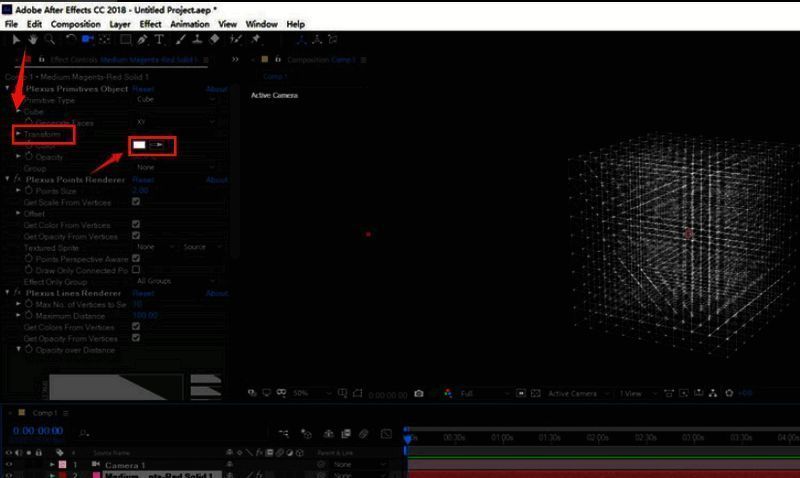Click About for Plexus Lines Renderer
This screenshot has width=800, height=478.
217,293
